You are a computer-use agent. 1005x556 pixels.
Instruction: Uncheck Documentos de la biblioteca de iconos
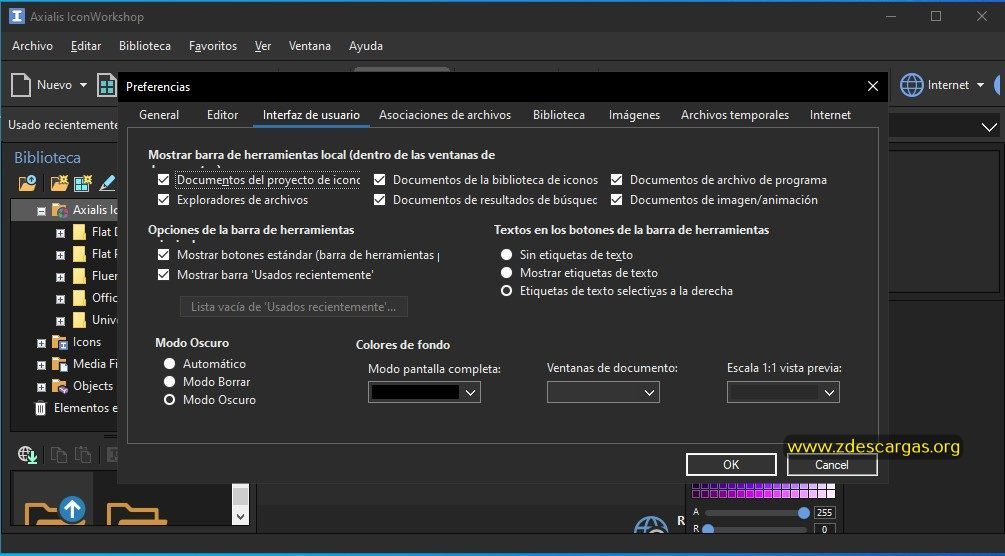coord(379,180)
